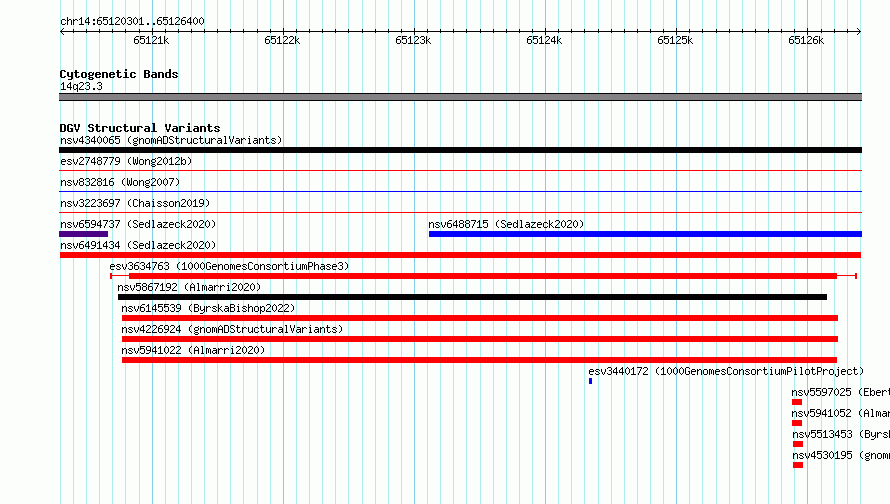Open the nsv5941052 label
This screenshot has width=890, height=504.
pyautogui.click(x=841, y=413)
